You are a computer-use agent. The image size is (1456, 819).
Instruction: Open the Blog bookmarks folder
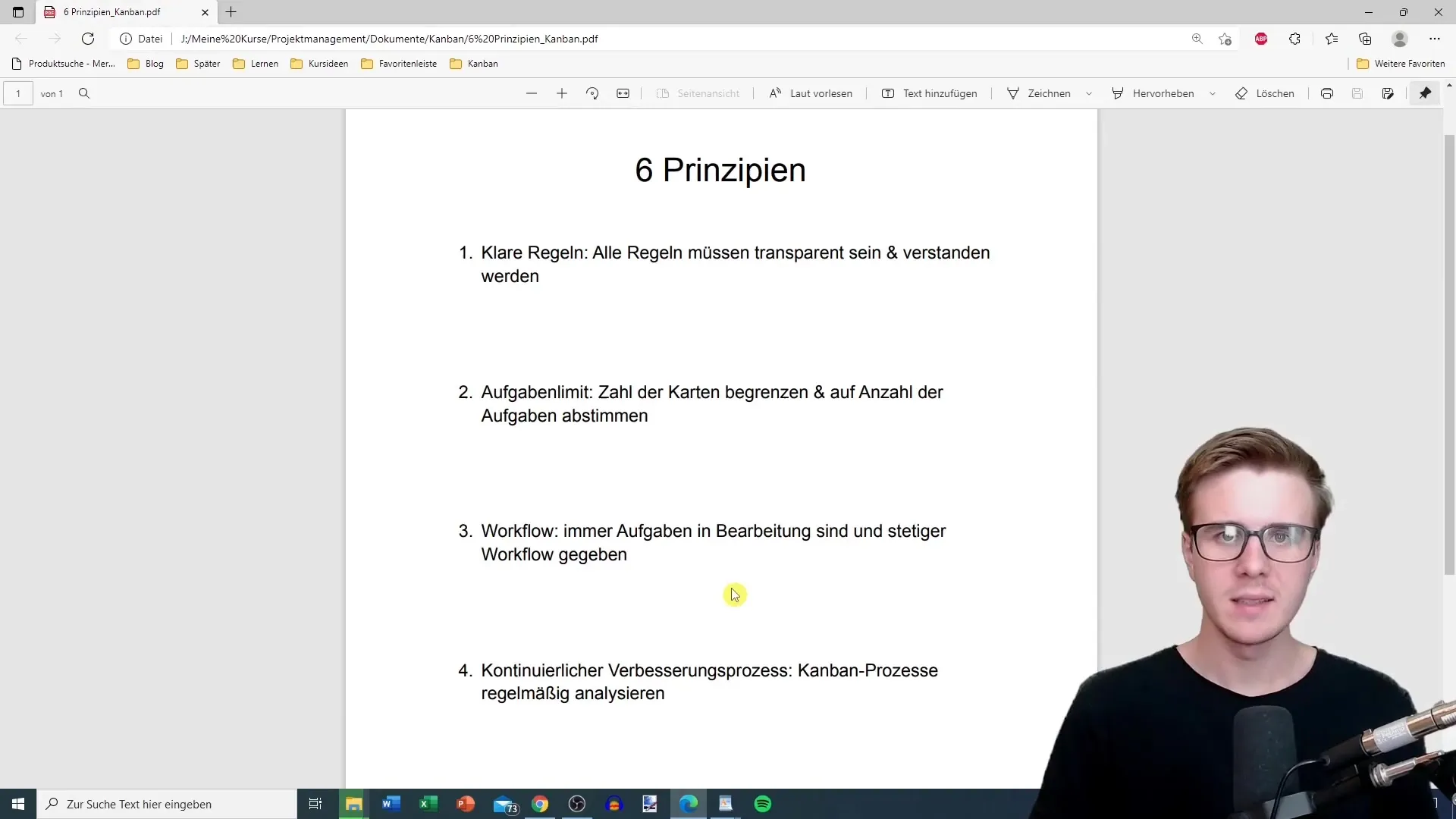point(146,64)
